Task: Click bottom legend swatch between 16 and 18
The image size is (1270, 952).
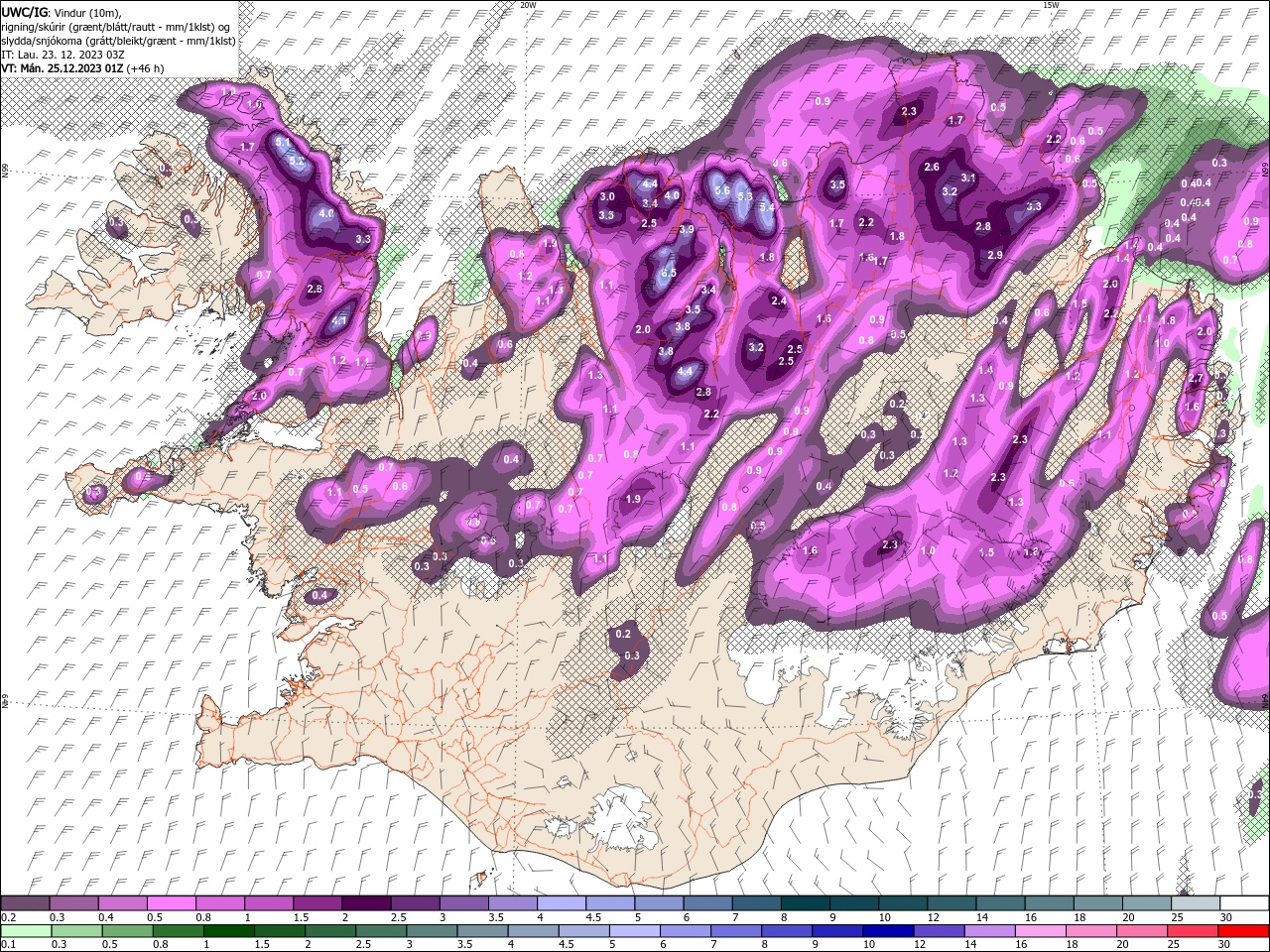Action: click(x=1043, y=930)
